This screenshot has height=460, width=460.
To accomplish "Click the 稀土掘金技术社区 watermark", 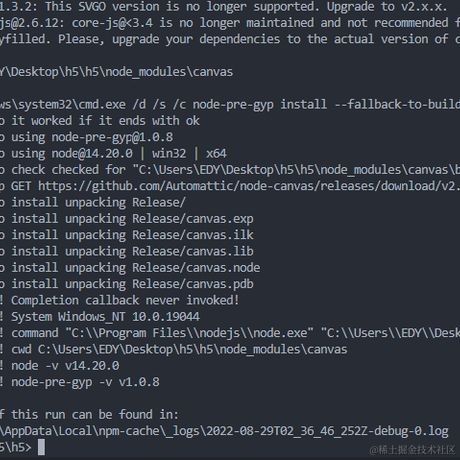I will [x=412, y=450].
